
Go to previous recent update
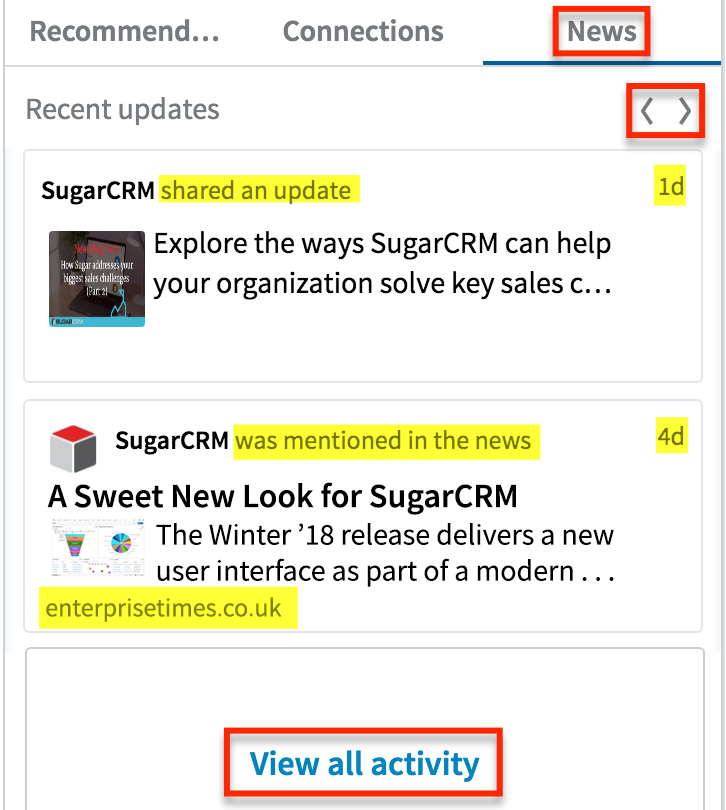point(647,112)
